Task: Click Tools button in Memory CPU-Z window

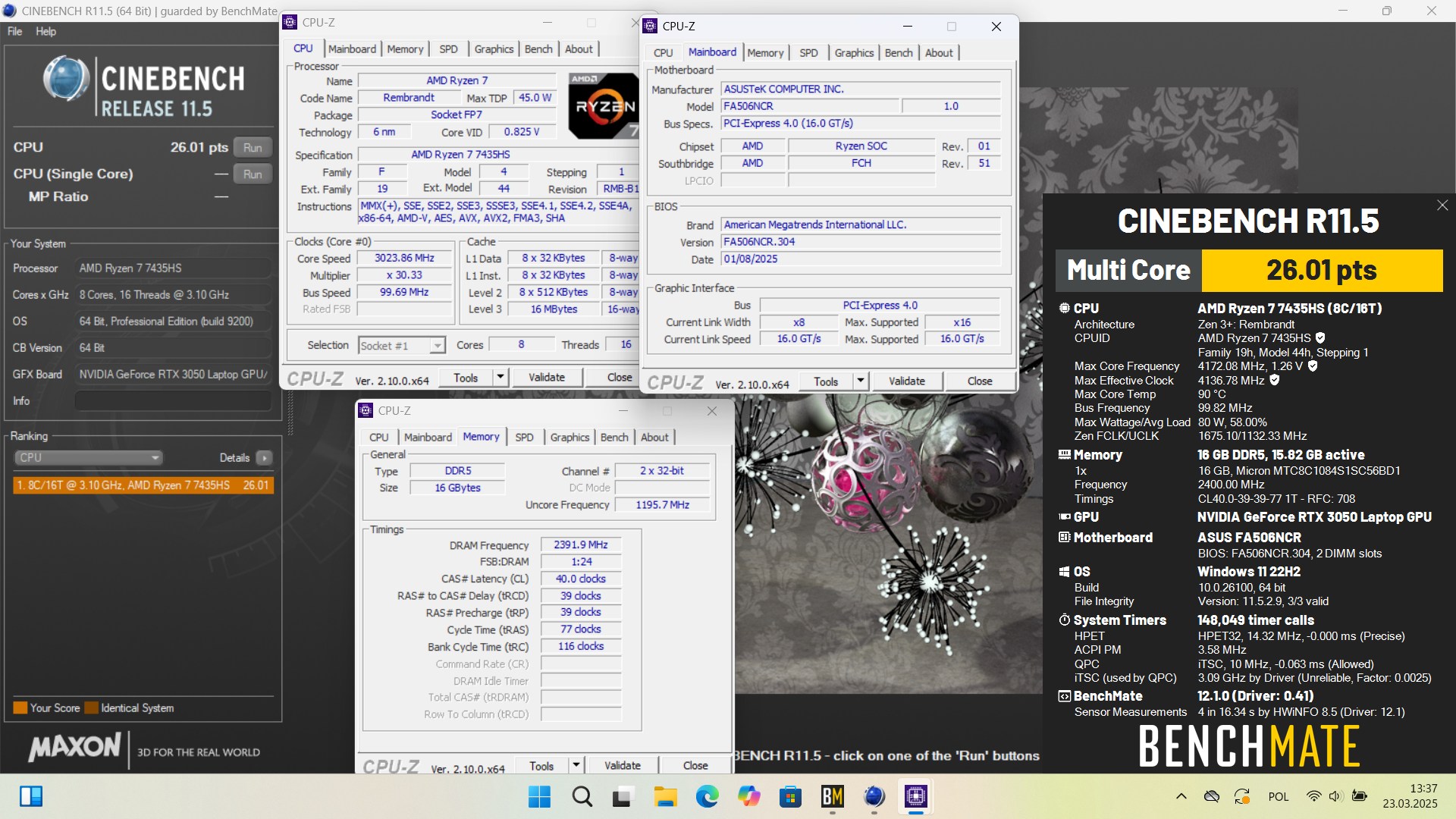Action: coord(541,765)
